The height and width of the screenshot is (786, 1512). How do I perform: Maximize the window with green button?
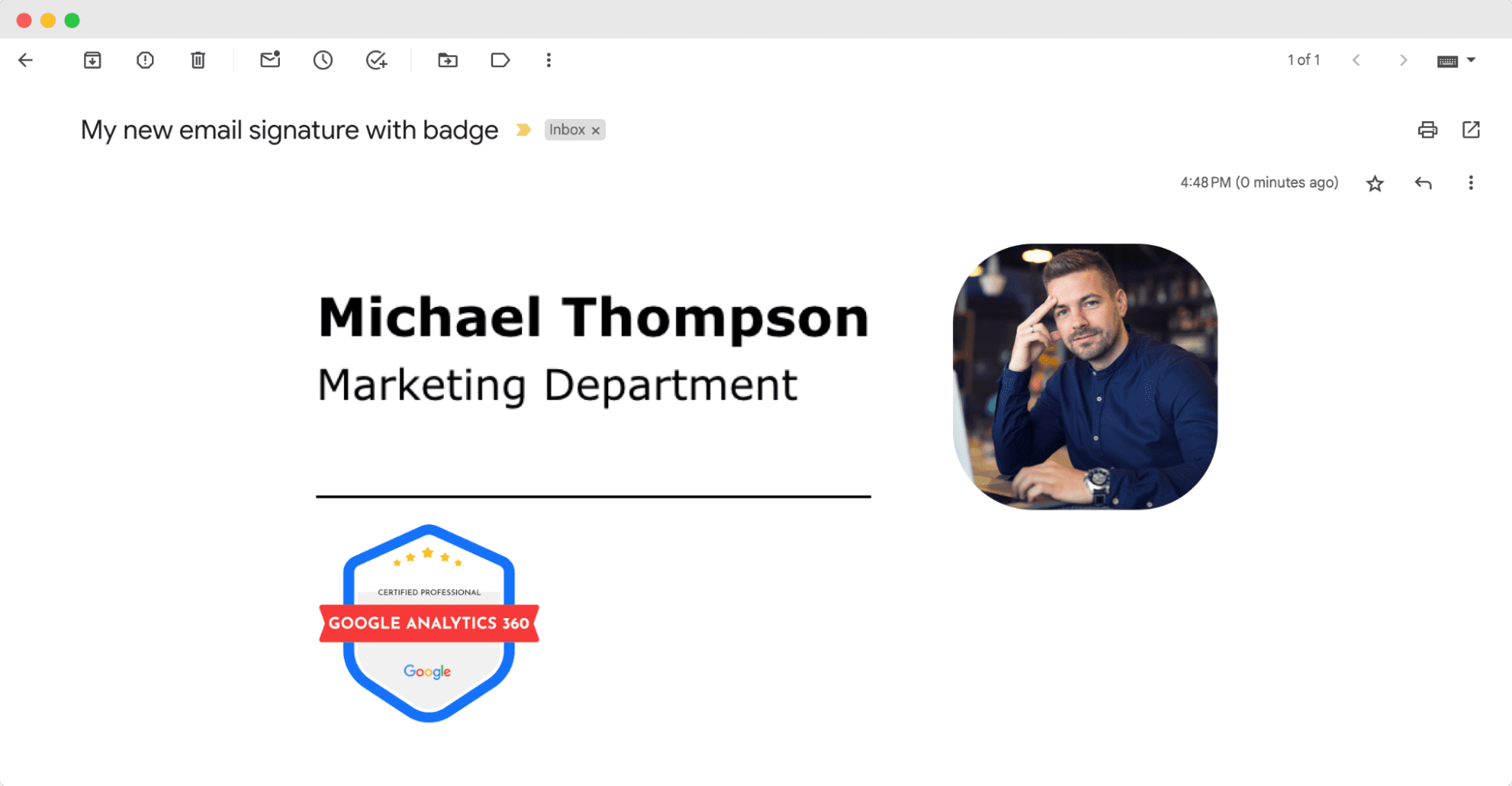pos(73,20)
